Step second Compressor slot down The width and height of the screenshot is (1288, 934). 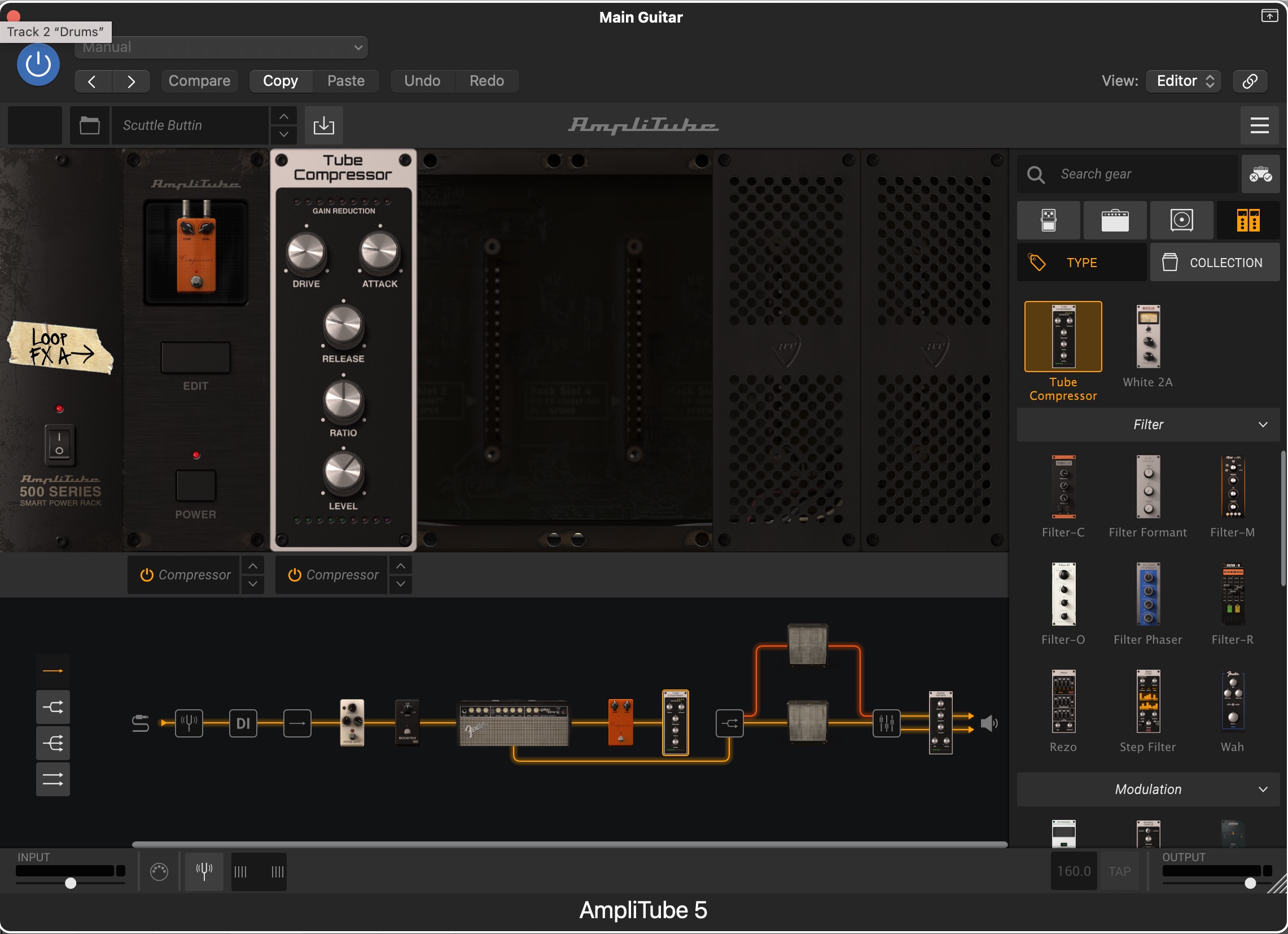400,584
